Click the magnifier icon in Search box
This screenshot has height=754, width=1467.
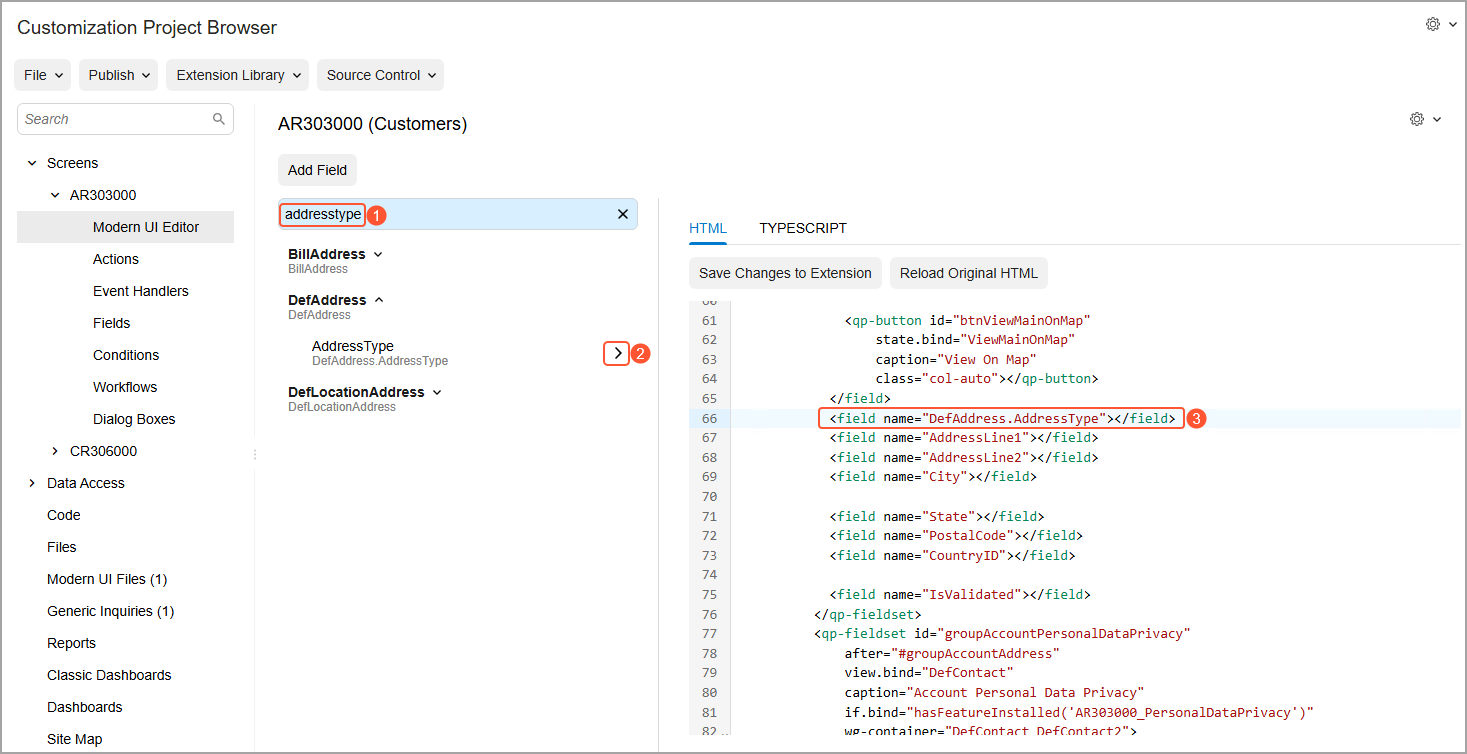coord(219,119)
